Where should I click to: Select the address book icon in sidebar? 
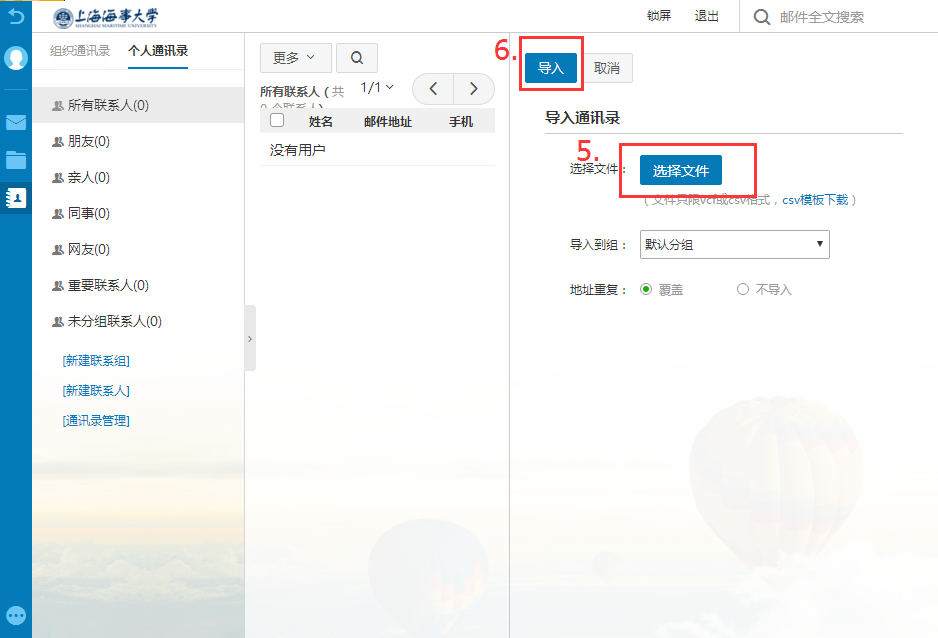(16, 198)
